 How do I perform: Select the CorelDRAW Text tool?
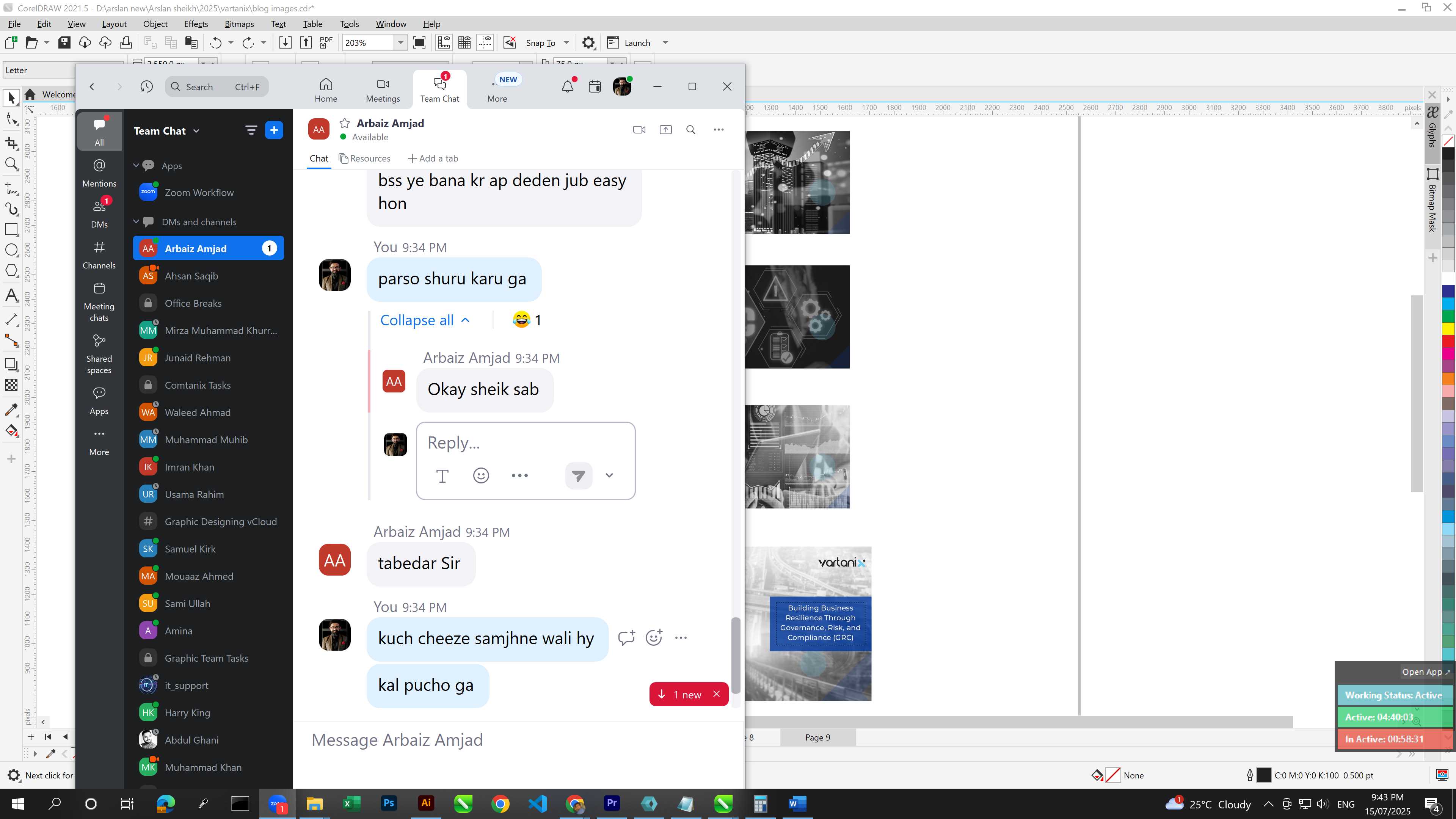[11, 295]
